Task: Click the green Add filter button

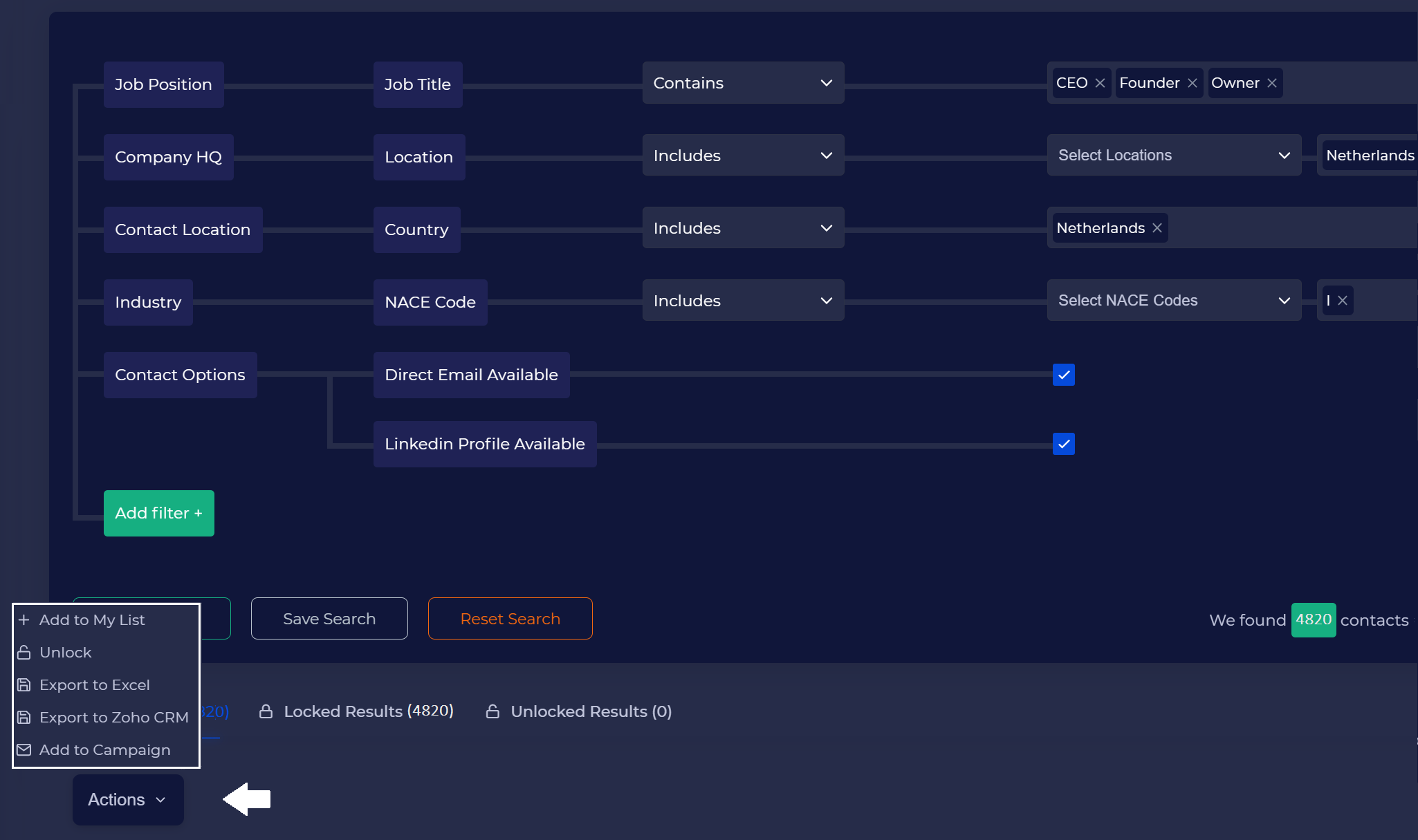Action: (159, 513)
